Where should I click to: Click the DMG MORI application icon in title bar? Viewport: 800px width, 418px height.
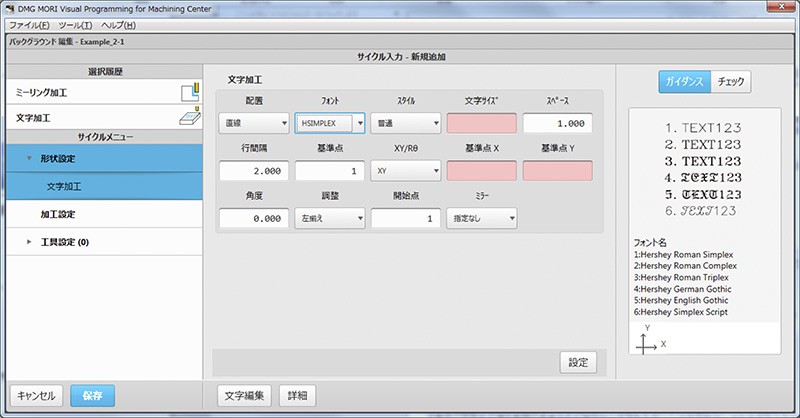[10, 8]
